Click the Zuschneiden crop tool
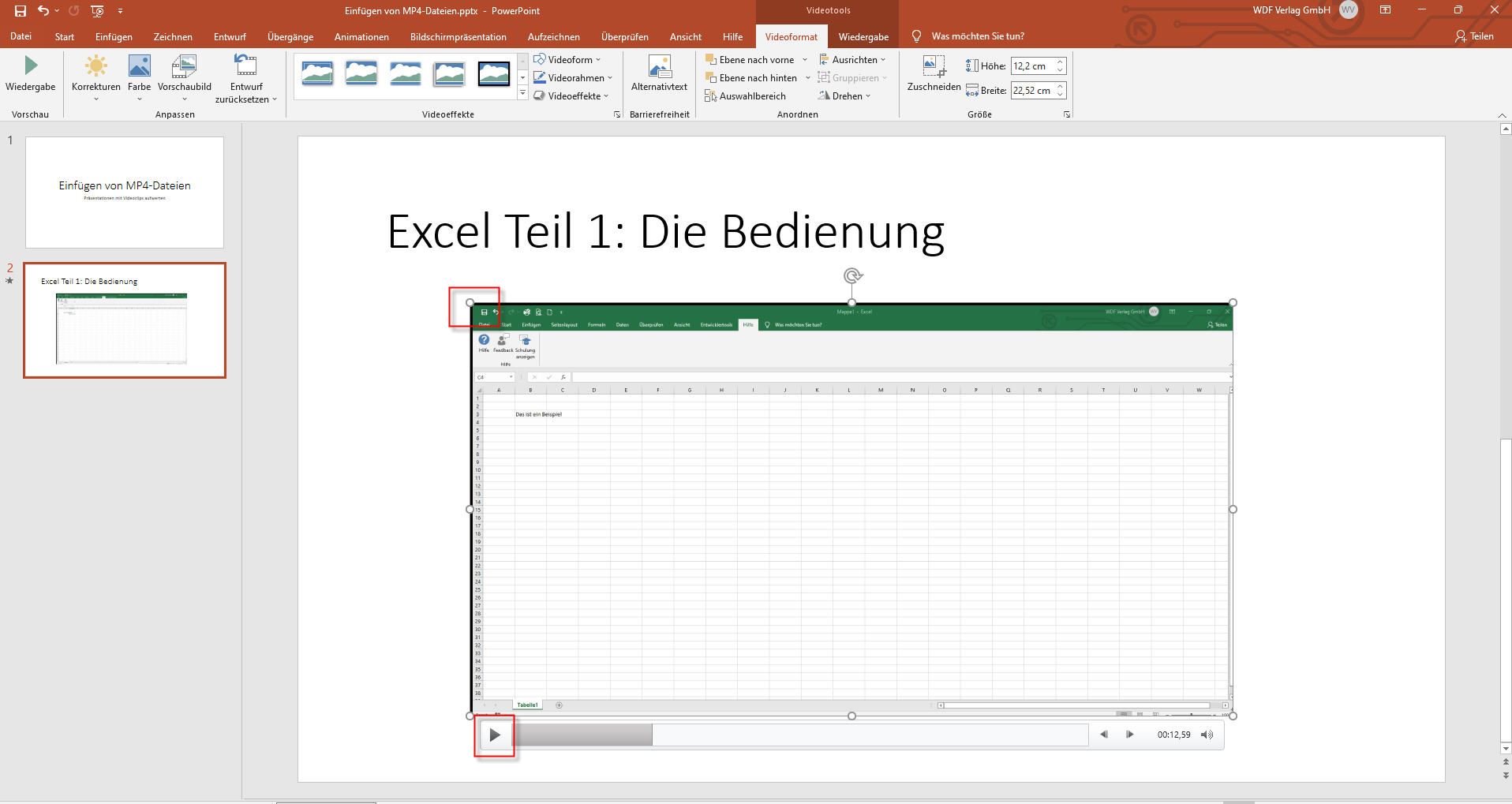 tap(934, 73)
